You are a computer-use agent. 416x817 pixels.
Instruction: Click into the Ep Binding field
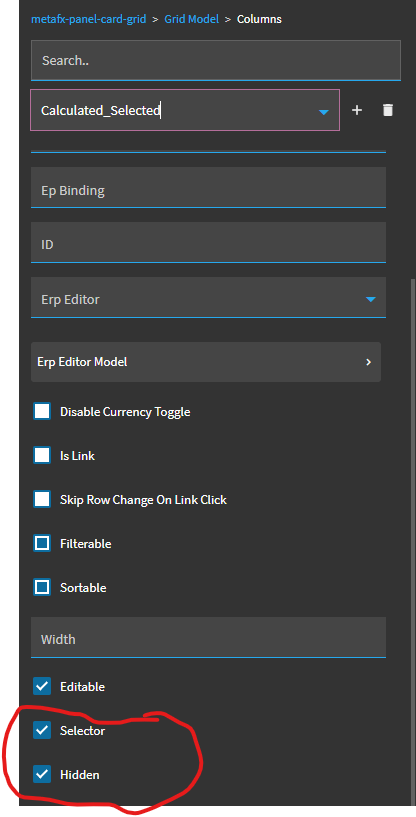209,188
